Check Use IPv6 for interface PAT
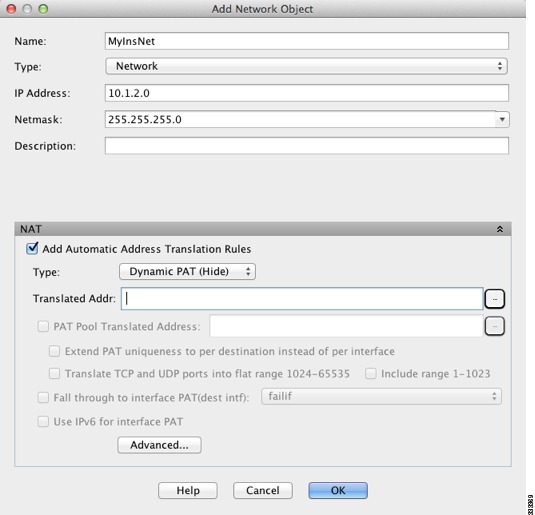This screenshot has height=515, width=535. tap(43, 421)
